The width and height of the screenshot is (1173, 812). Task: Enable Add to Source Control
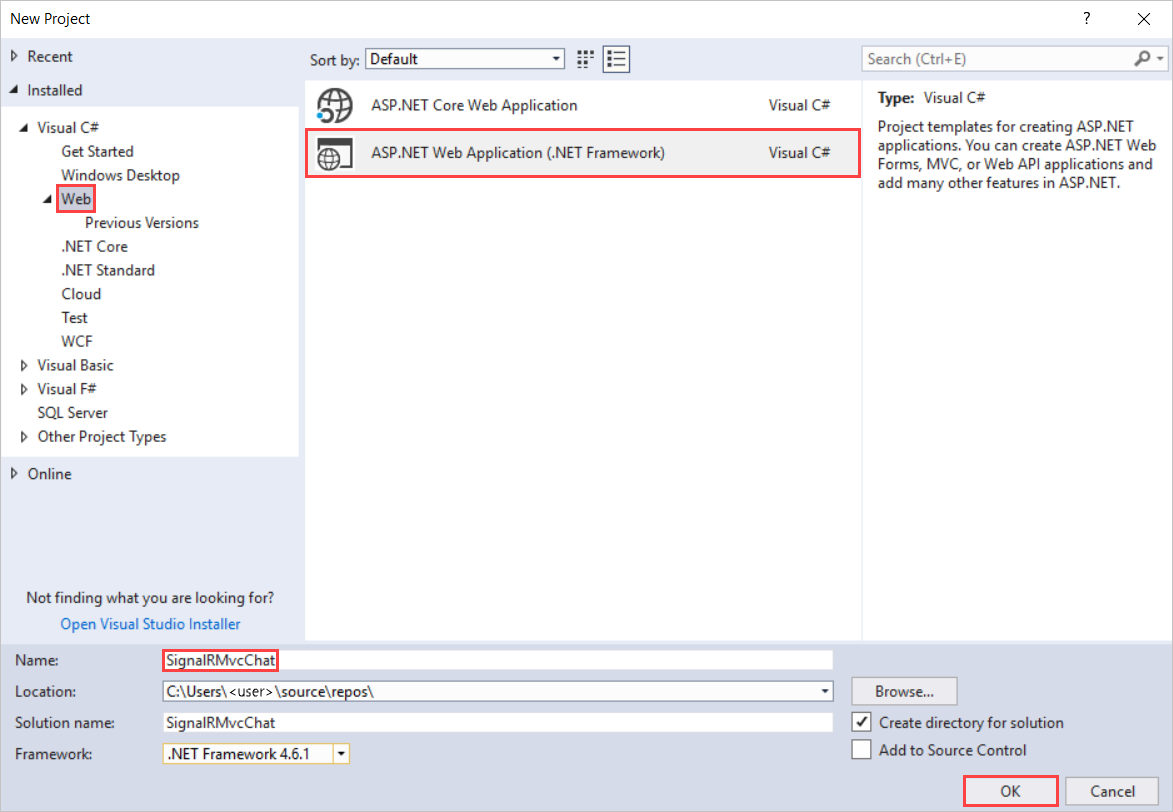coord(861,749)
